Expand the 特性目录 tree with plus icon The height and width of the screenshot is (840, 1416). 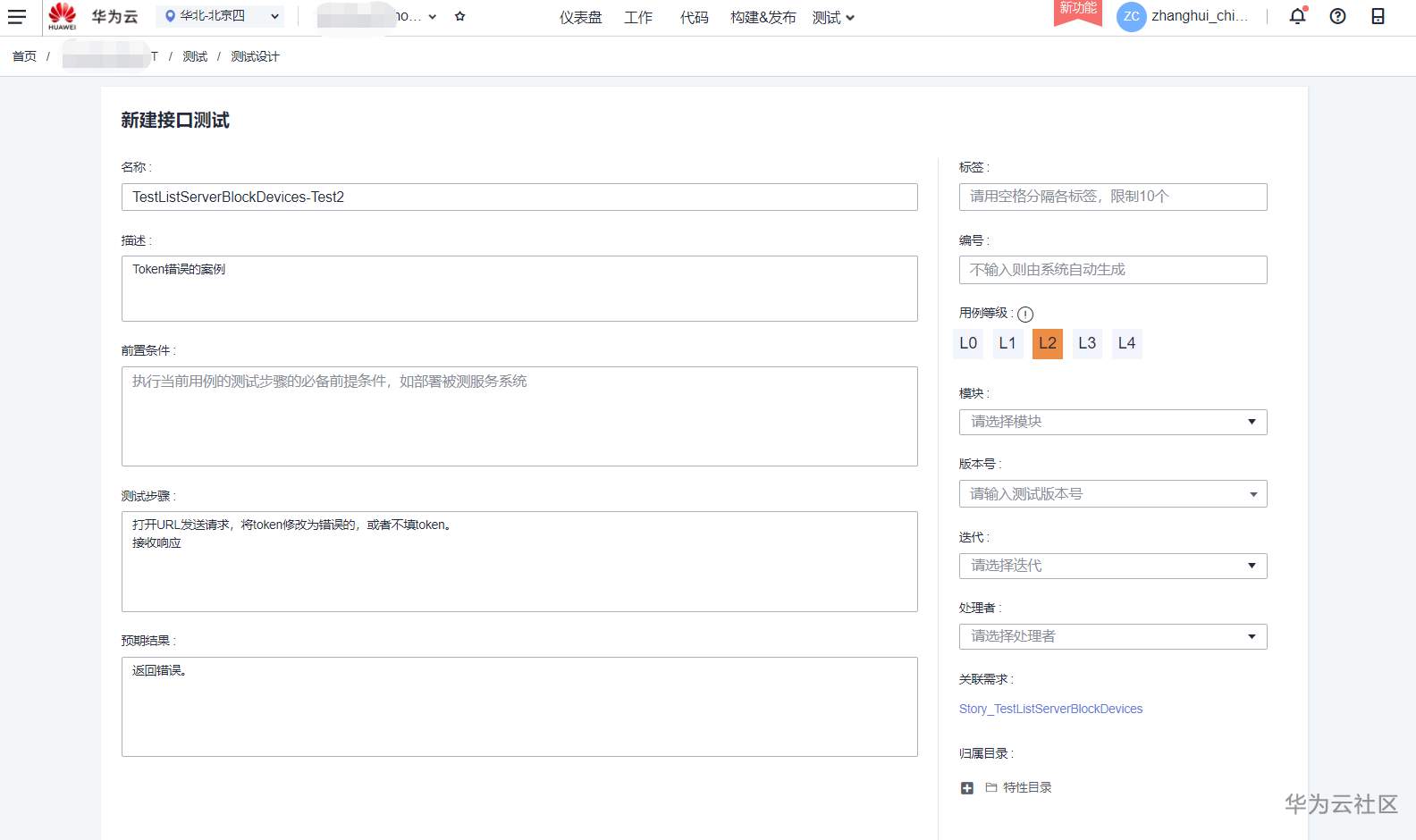[967, 788]
